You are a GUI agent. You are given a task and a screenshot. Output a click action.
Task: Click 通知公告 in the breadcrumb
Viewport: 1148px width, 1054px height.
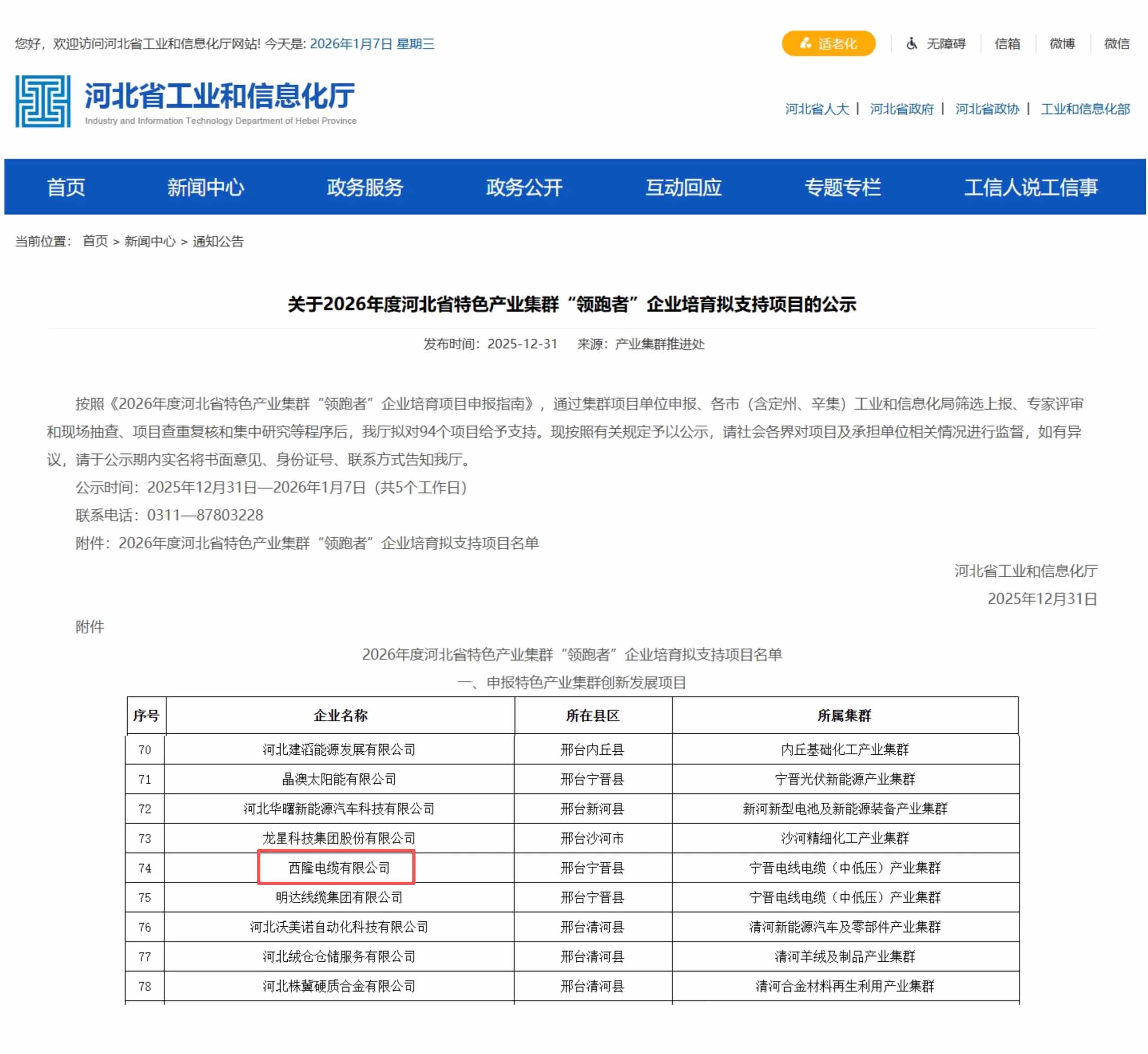pos(218,241)
